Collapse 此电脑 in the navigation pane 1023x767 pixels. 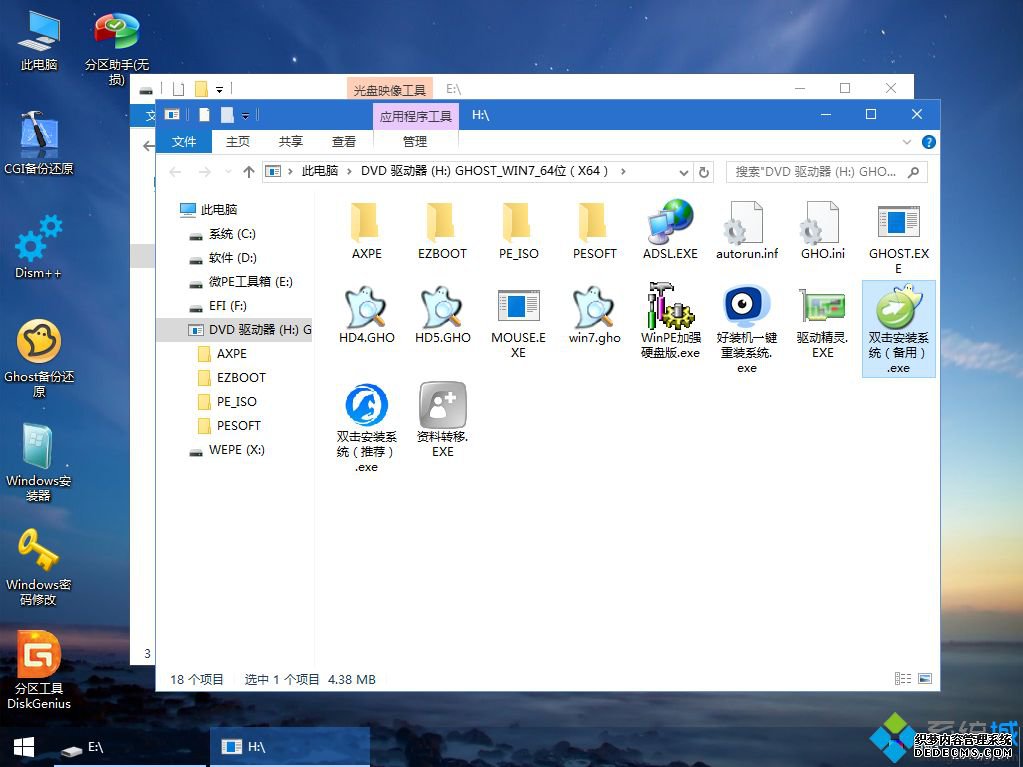172,210
